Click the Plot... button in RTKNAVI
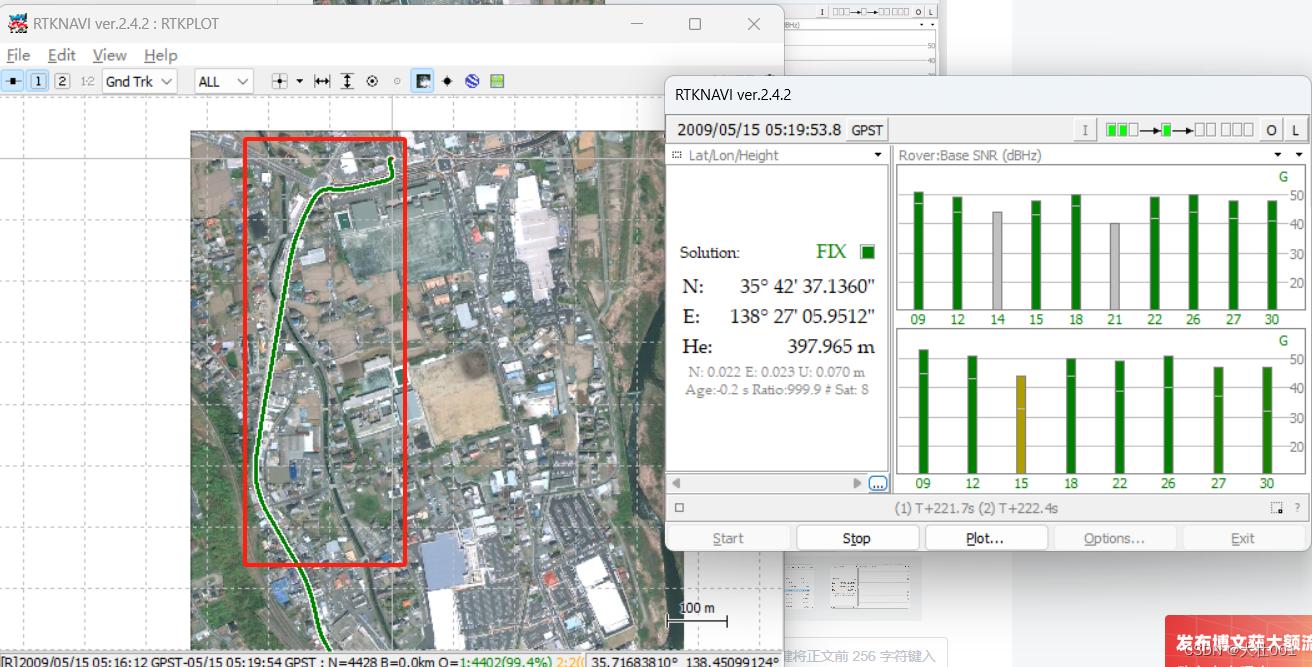The width and height of the screenshot is (1312, 667). pos(986,538)
